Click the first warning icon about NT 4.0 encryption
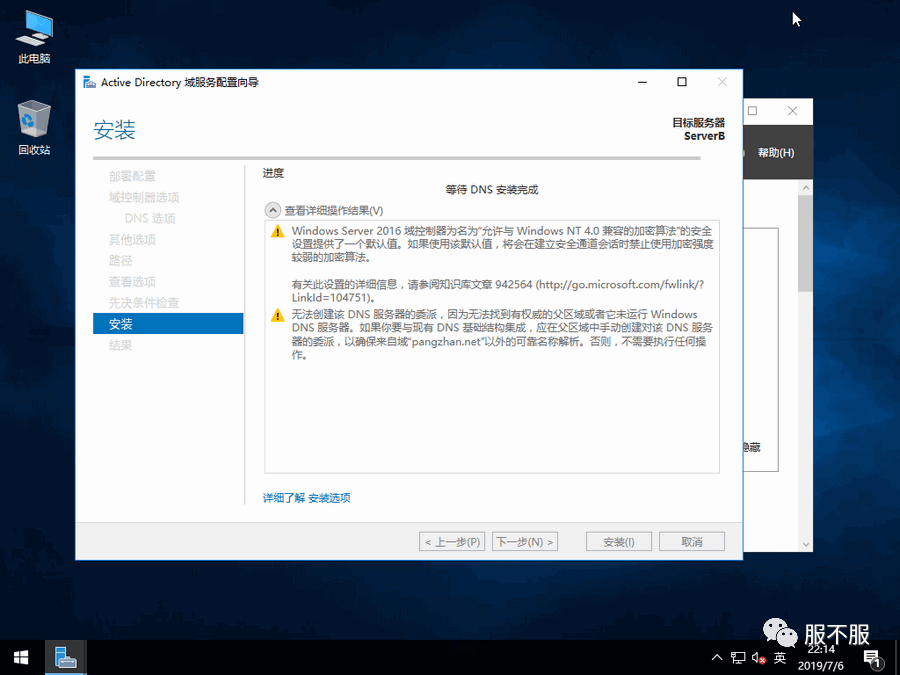900x675 pixels. 278,231
